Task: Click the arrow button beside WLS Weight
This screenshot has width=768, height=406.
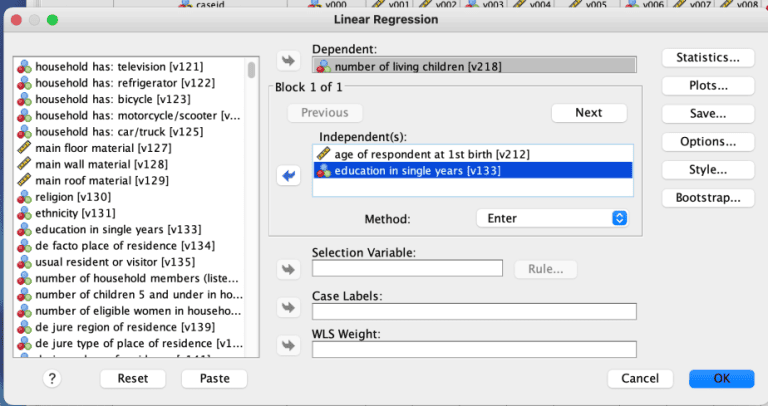Action: 289,346
